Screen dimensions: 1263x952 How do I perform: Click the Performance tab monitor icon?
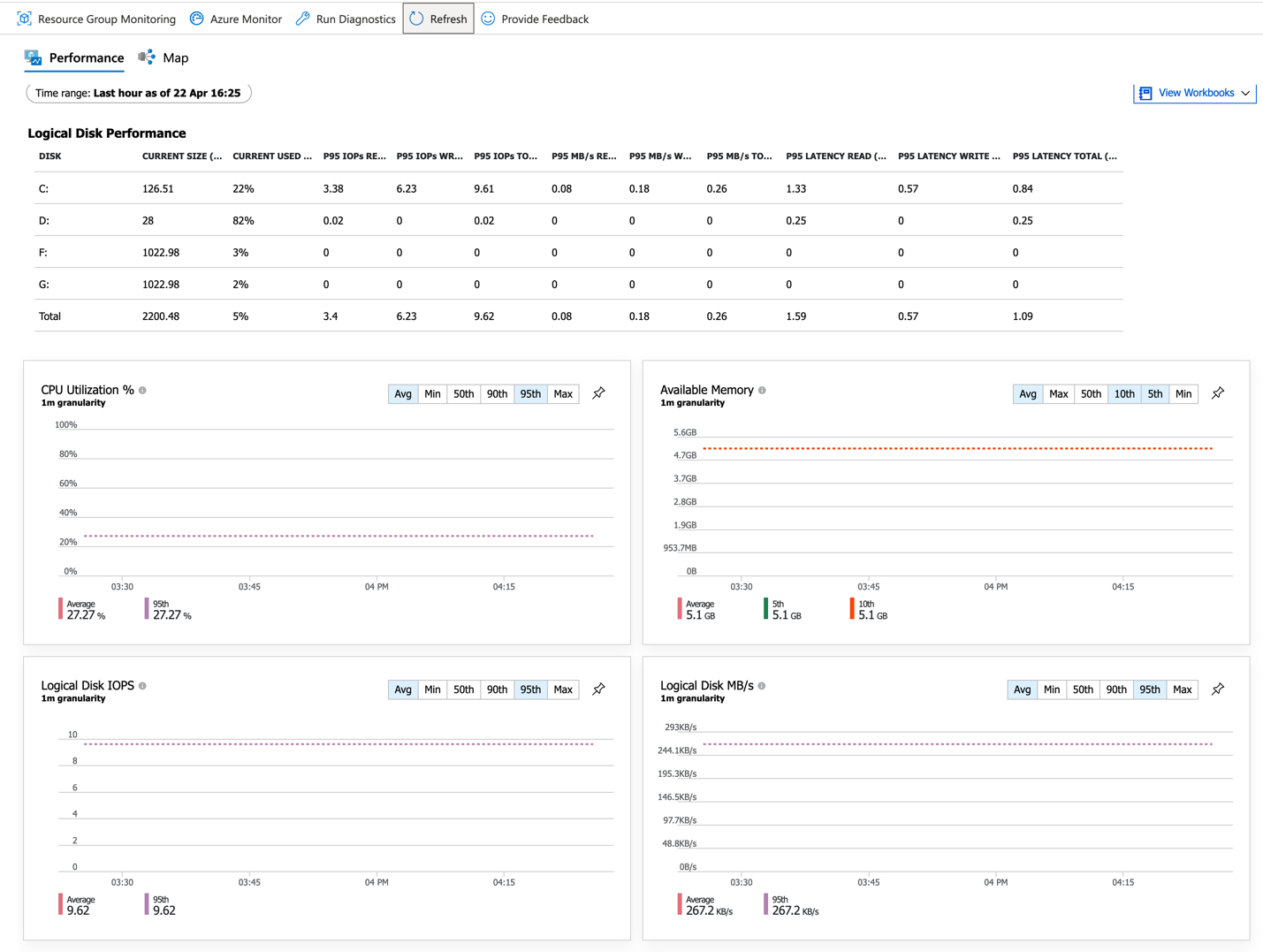point(34,57)
